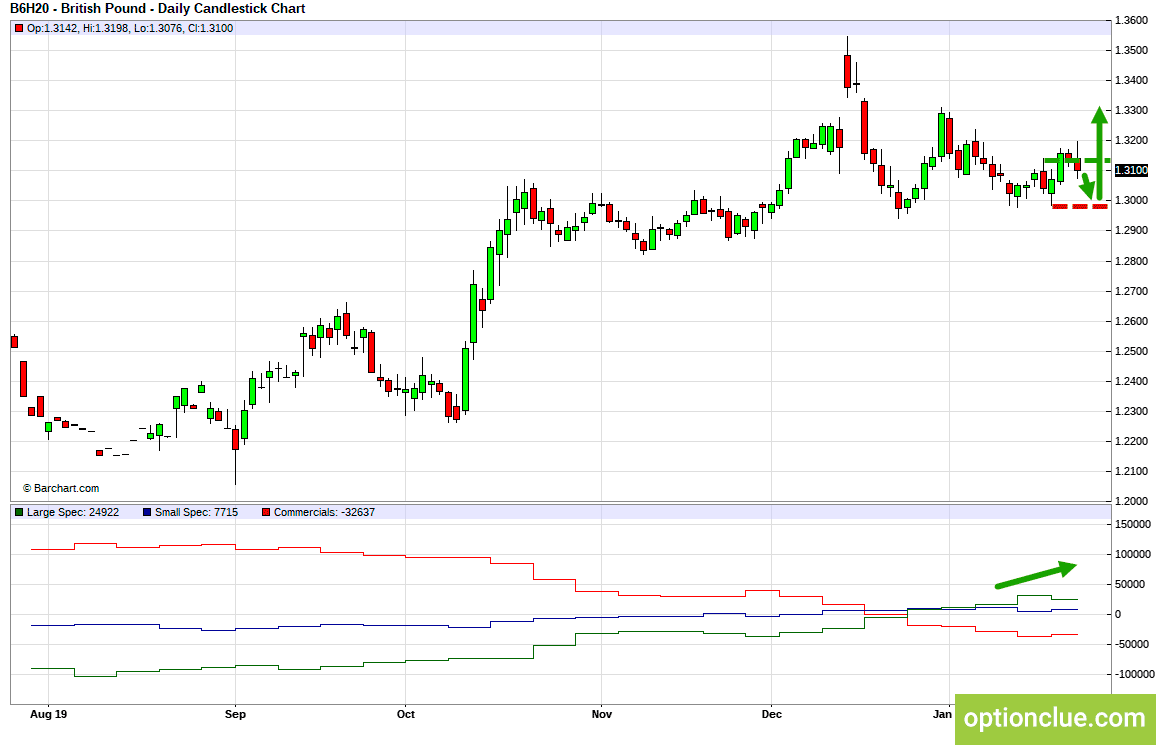Click the Jan date axis label
The width and height of the screenshot is (1156, 745).
942,714
